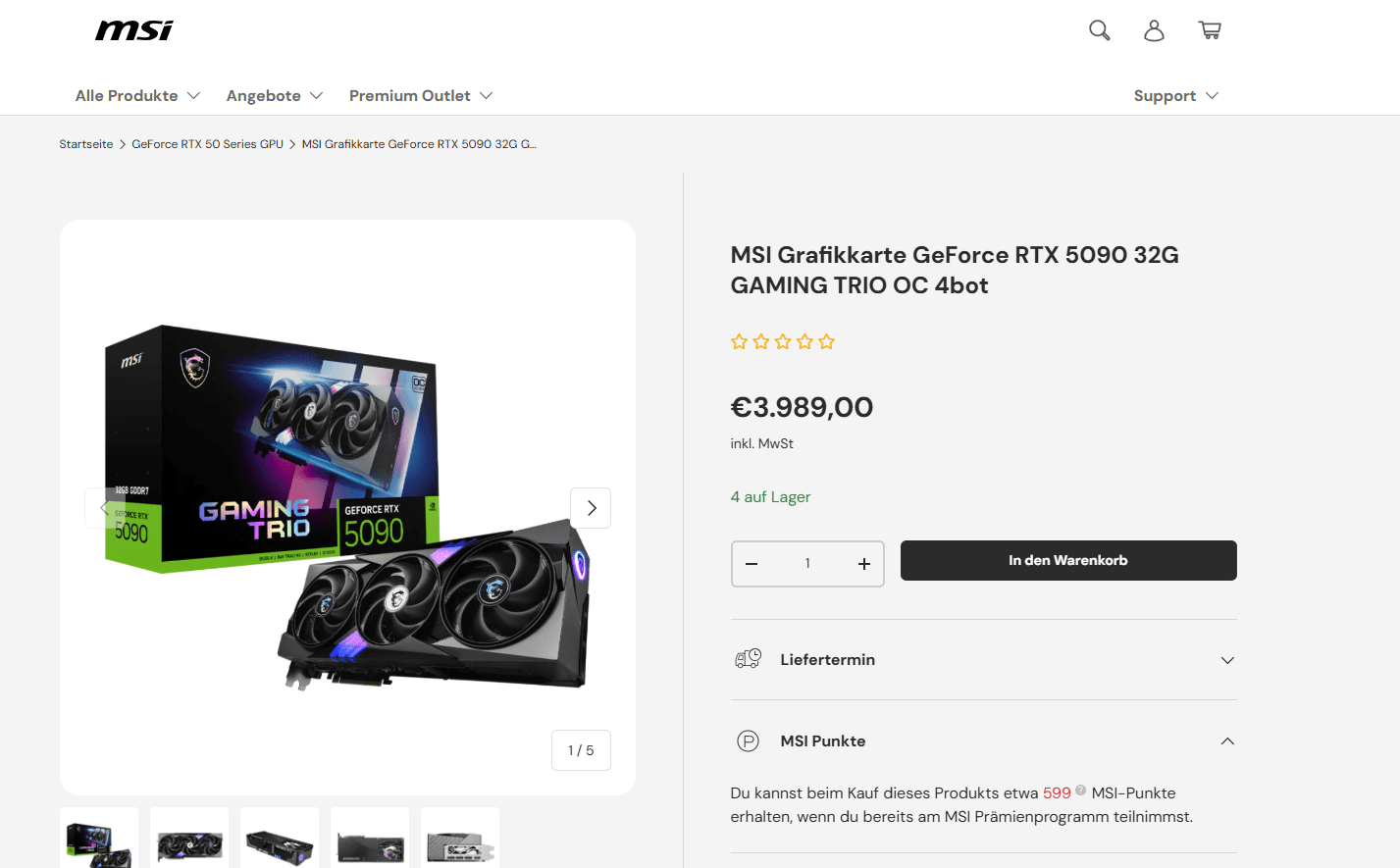Increase quantity with plus button

[863, 564]
